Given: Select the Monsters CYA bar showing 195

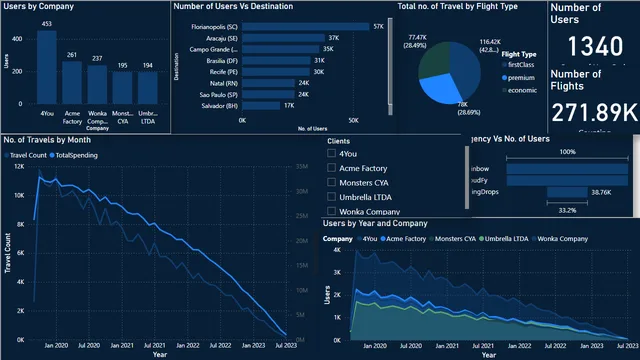Looking at the screenshot, I should click(x=122, y=88).
